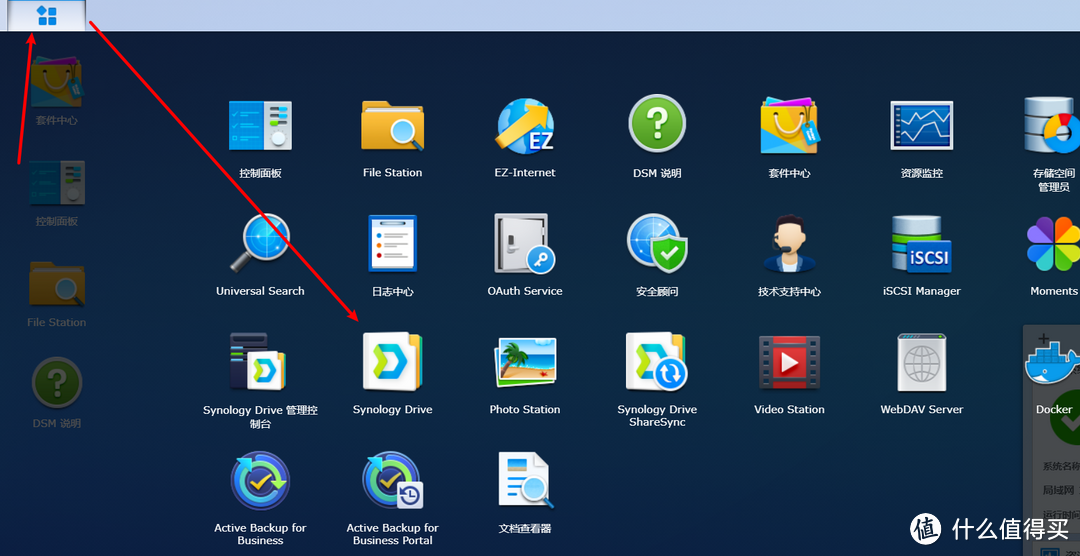Open Docker app icon
This screenshot has height=556, width=1080.
pos(1052,364)
